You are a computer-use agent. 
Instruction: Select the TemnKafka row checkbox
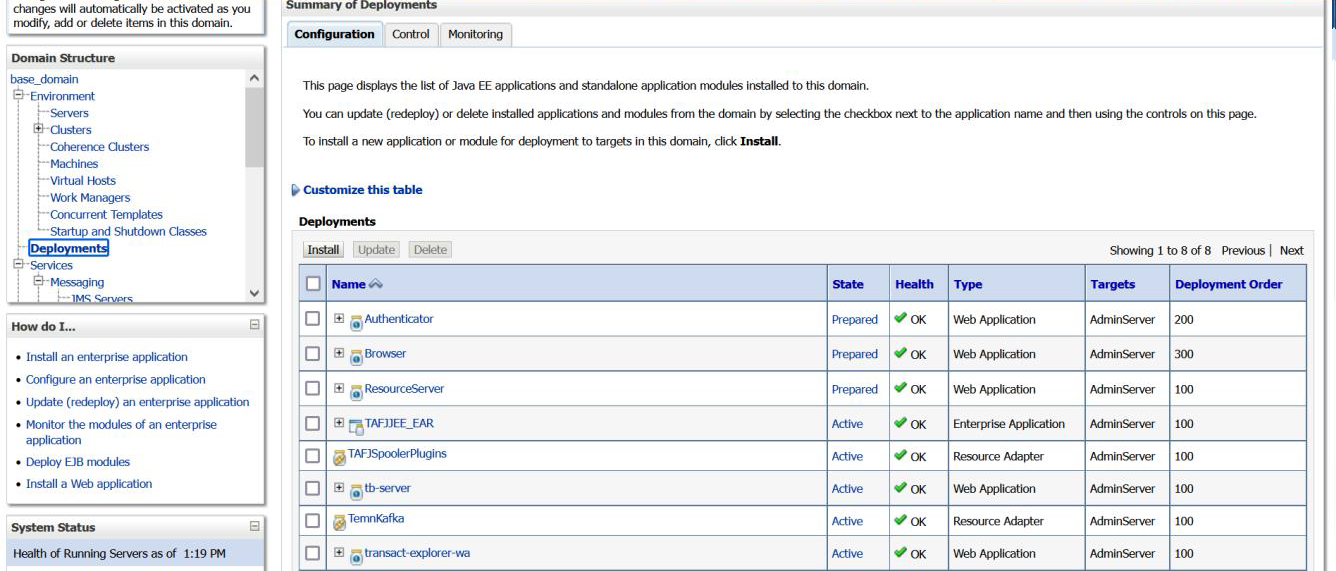tap(313, 522)
